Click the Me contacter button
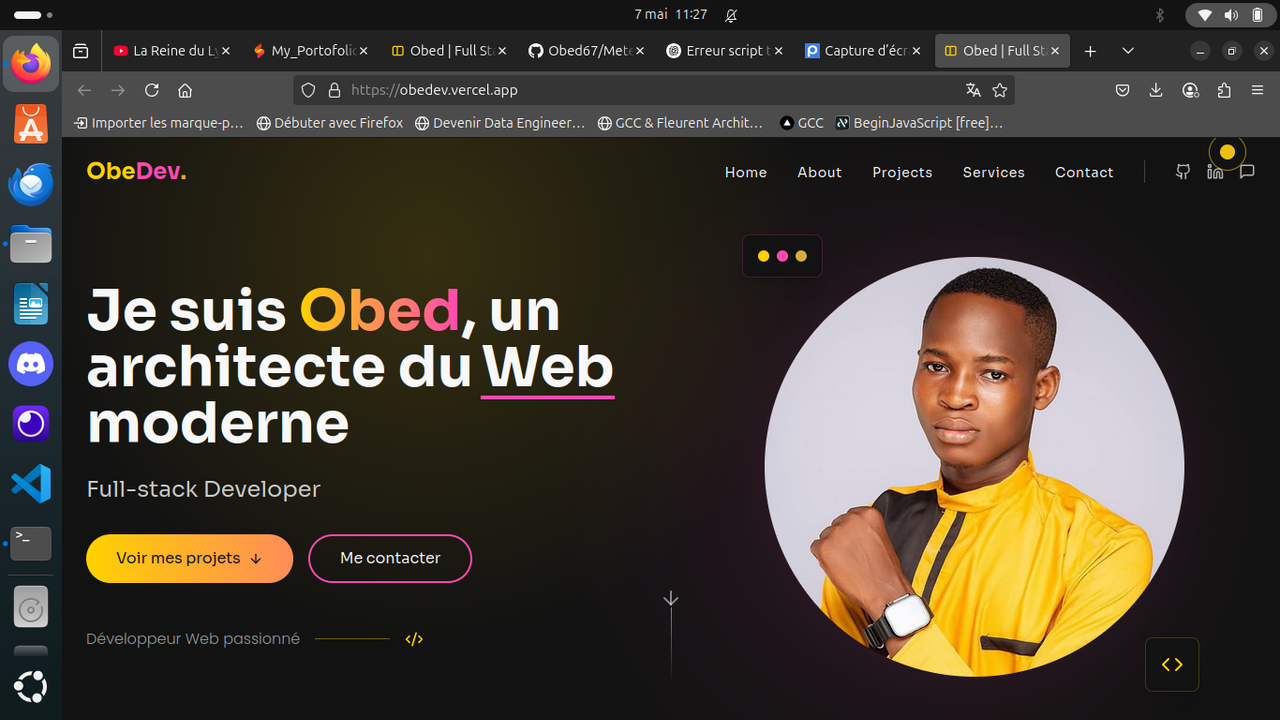Viewport: 1280px width, 720px height. click(x=390, y=558)
